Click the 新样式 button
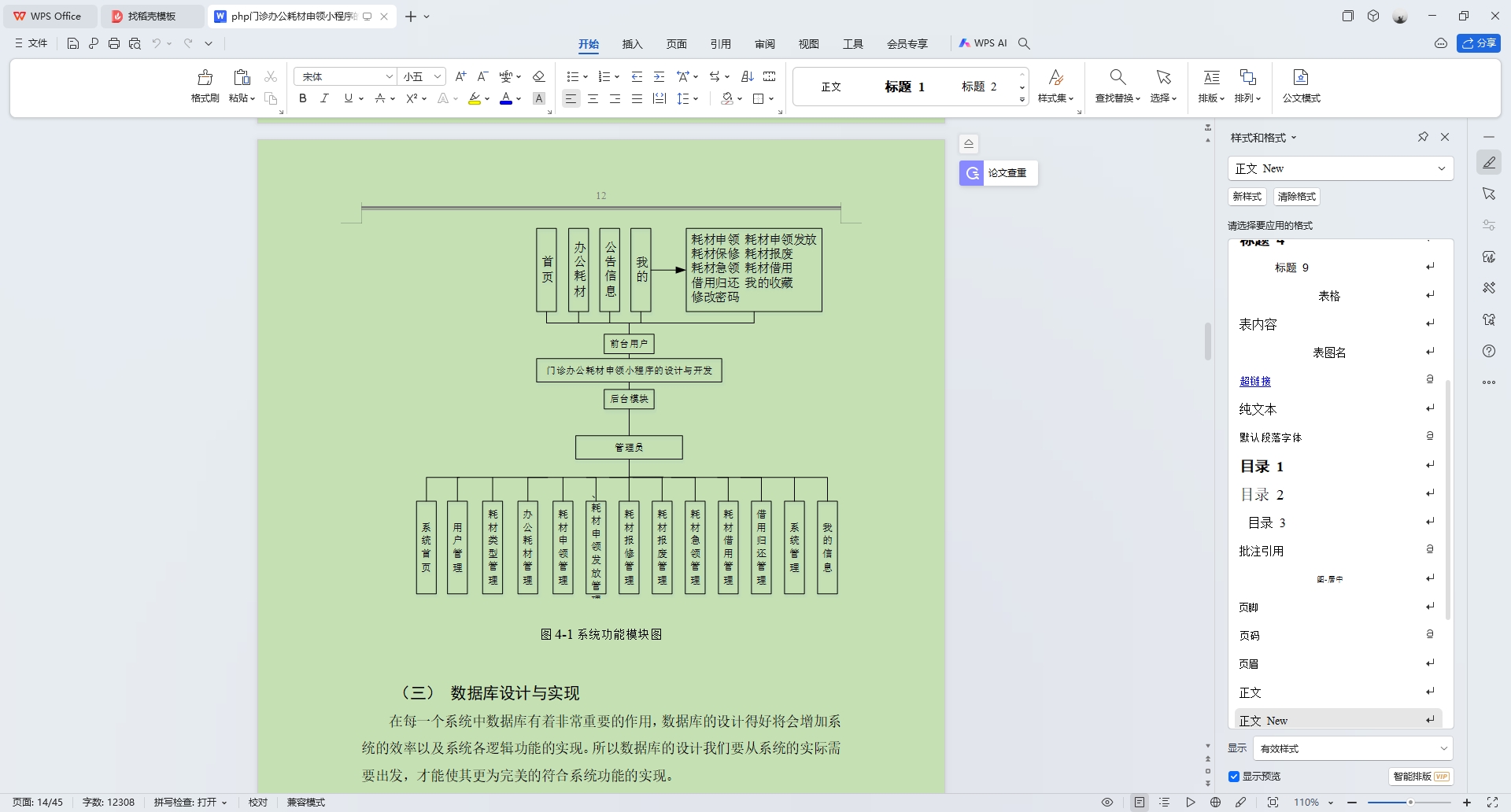This screenshot has height=812, width=1511. [x=1247, y=197]
